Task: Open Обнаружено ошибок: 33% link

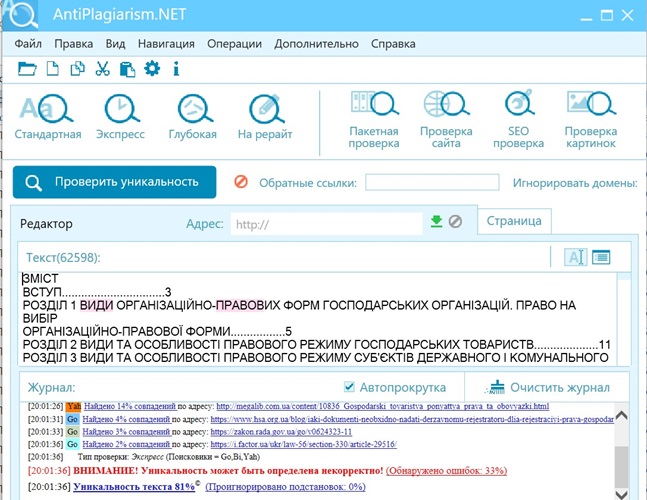Action: click(446, 471)
